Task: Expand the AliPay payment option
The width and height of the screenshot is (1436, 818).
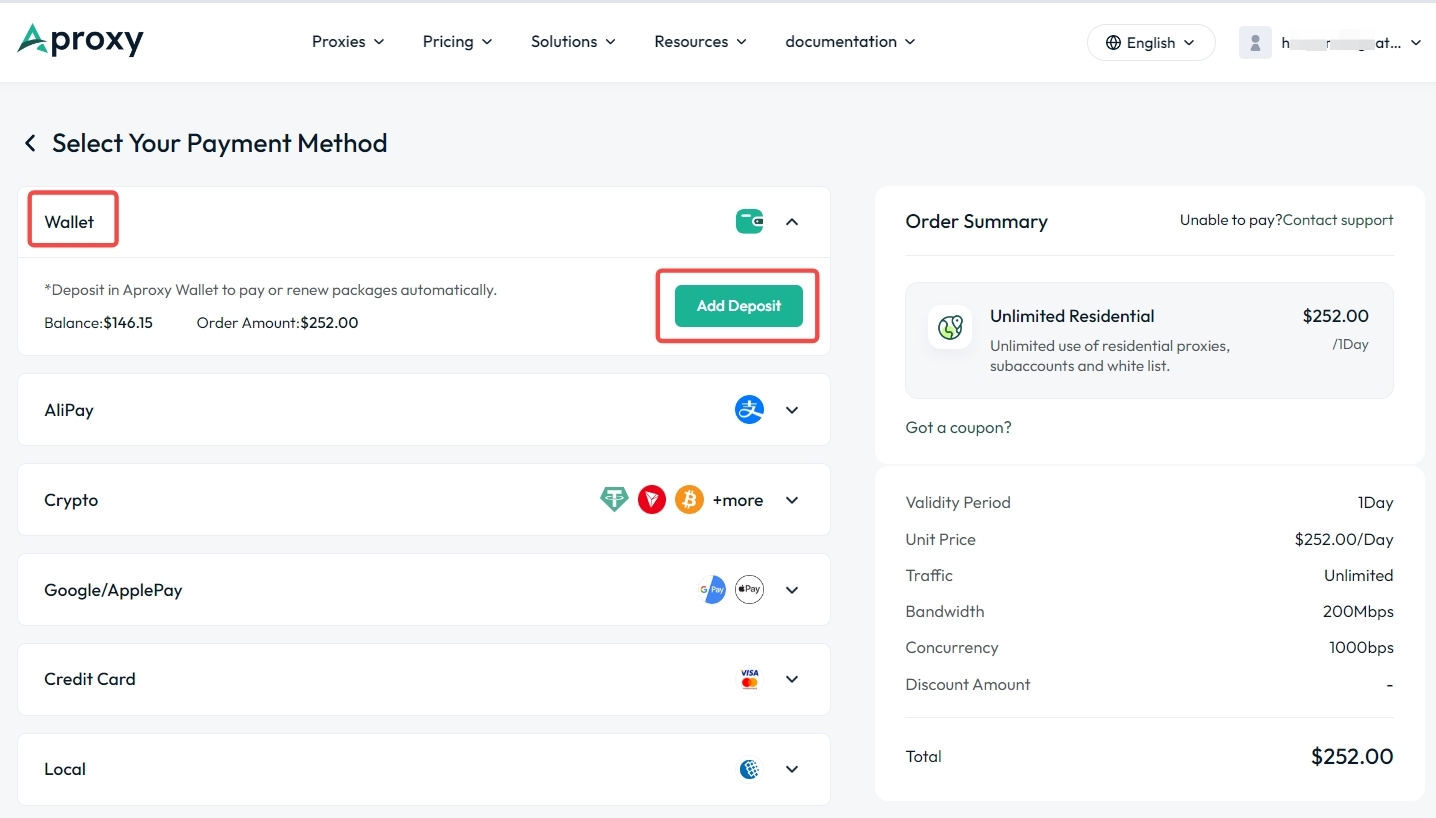Action: pyautogui.click(x=792, y=410)
